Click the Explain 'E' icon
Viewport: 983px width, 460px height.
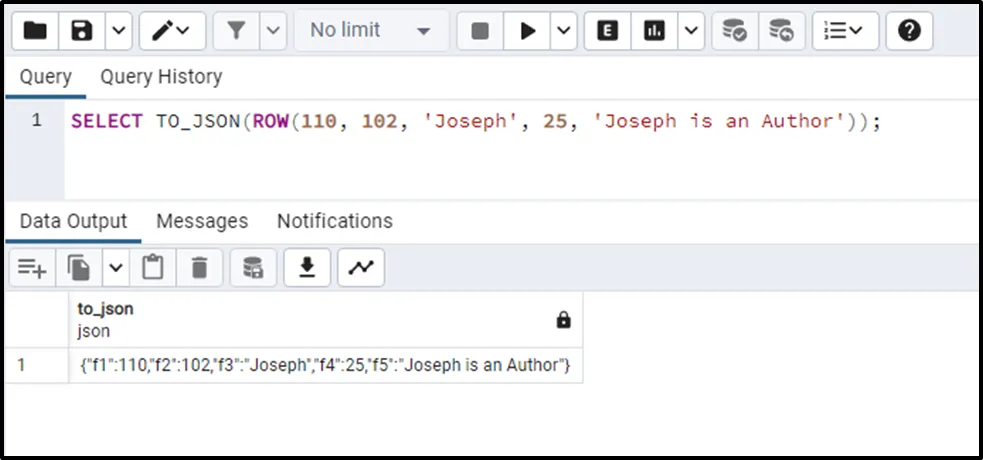pyautogui.click(x=607, y=31)
